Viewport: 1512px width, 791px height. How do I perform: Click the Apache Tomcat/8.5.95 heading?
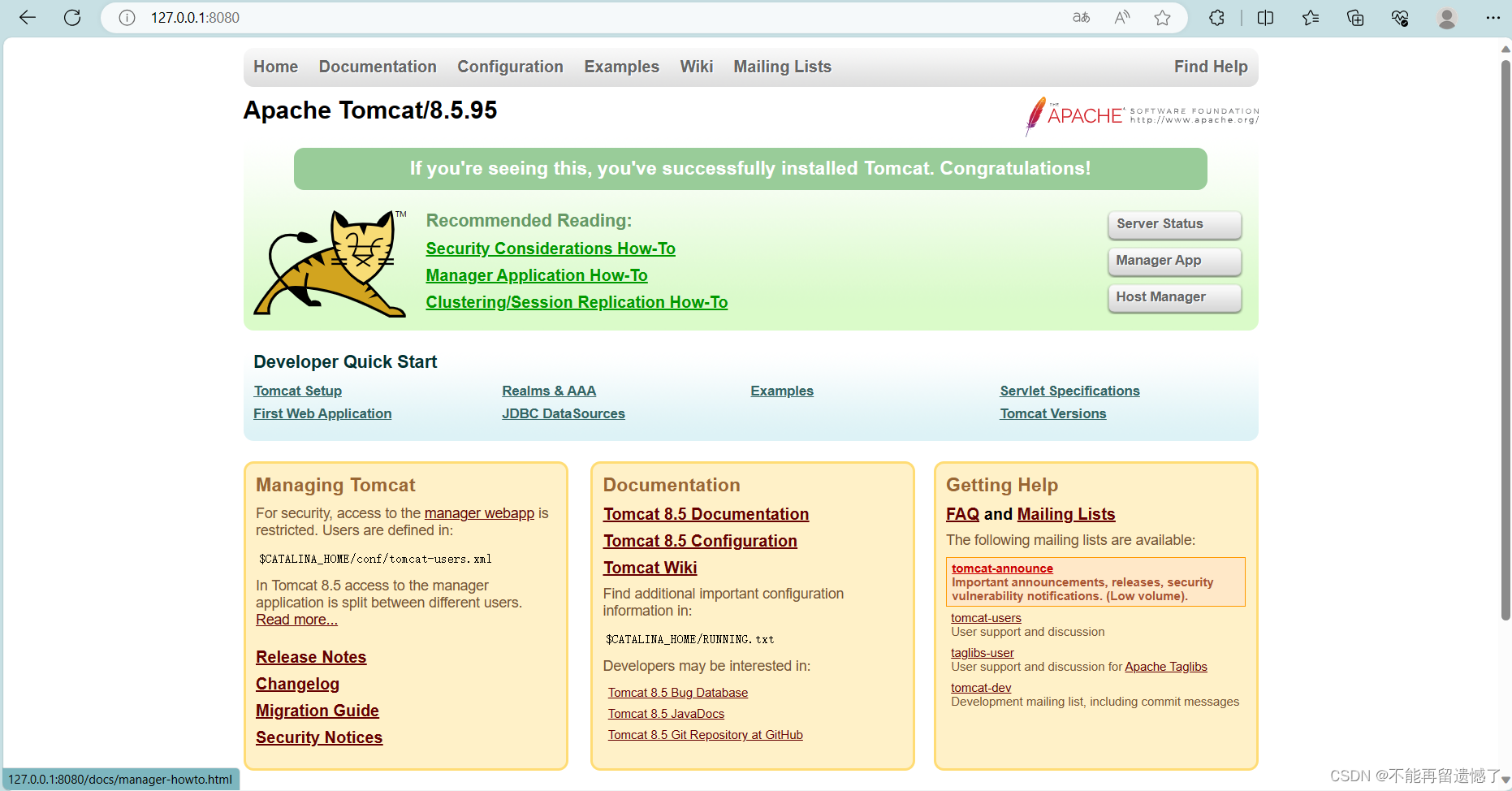(370, 110)
